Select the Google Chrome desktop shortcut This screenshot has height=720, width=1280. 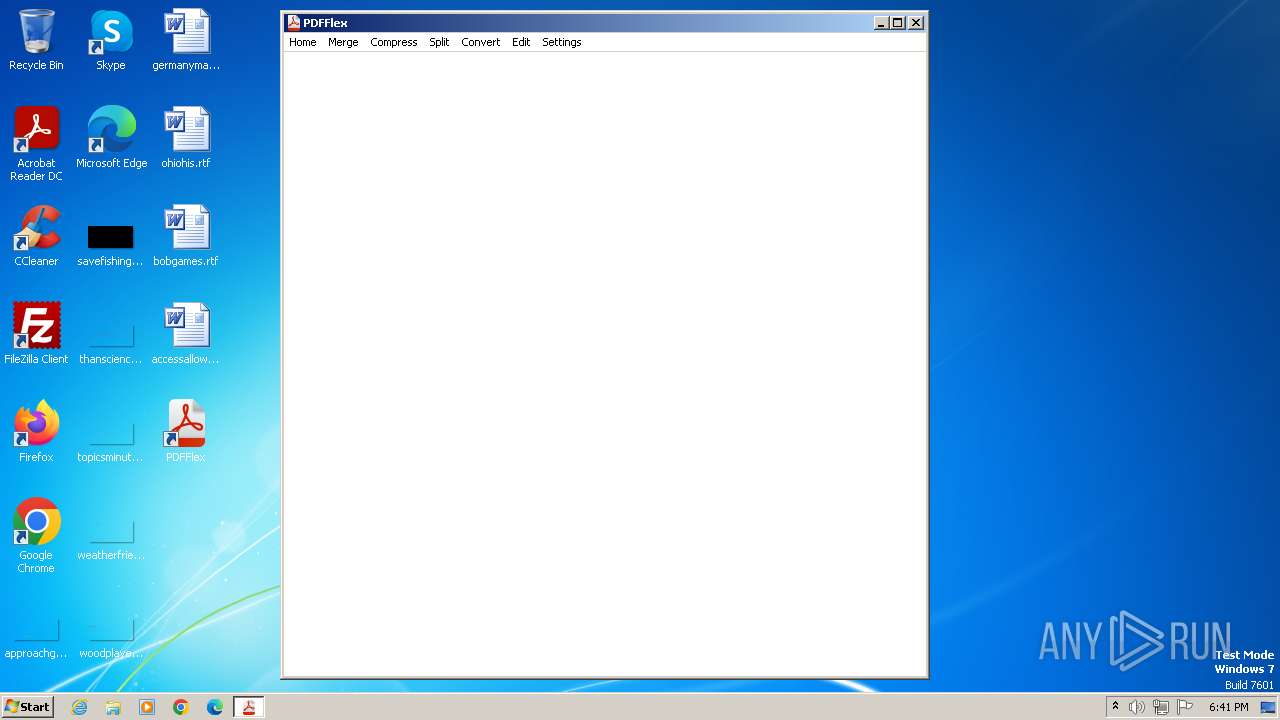pos(36,536)
